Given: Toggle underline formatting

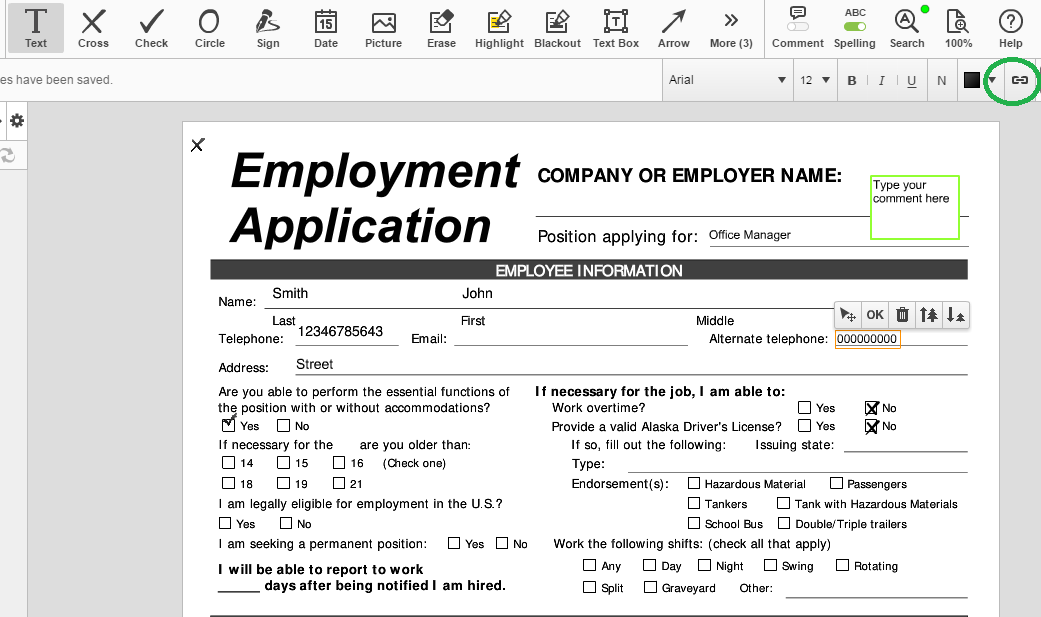Looking at the screenshot, I should (911, 80).
